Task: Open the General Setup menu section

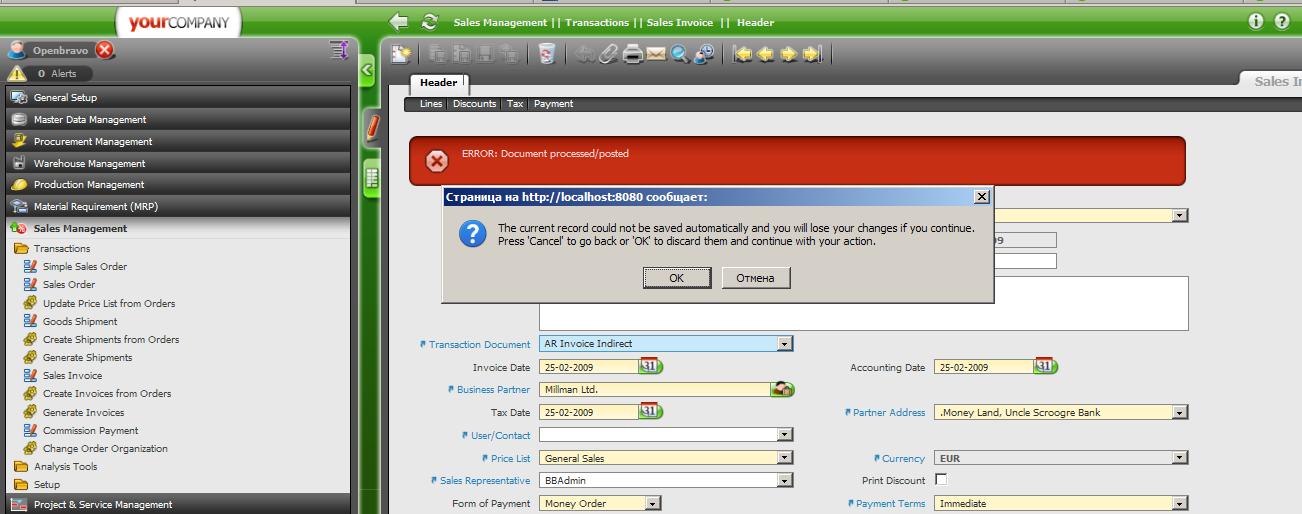Action: pyautogui.click(x=178, y=98)
